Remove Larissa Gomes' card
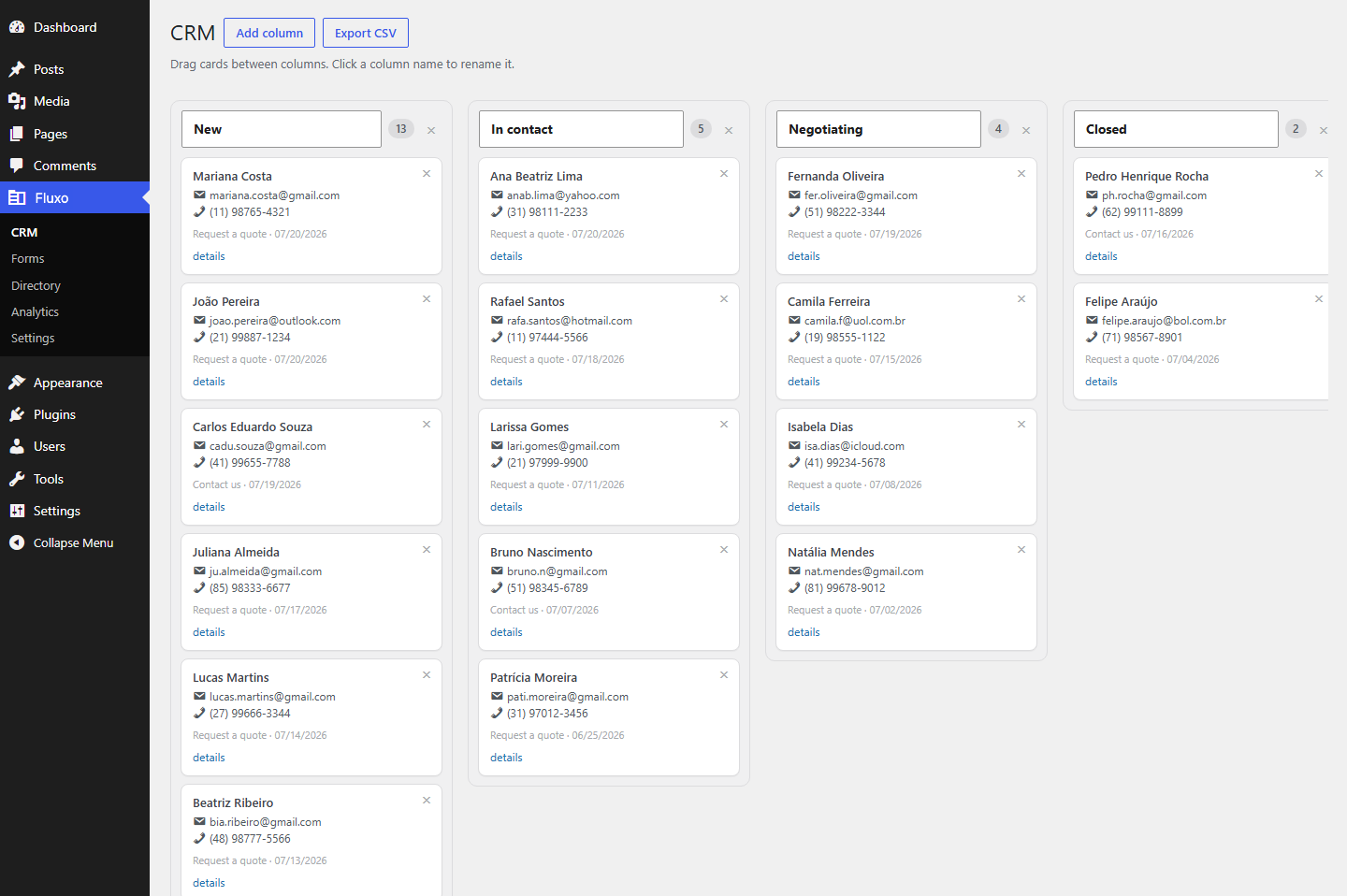 click(x=724, y=425)
